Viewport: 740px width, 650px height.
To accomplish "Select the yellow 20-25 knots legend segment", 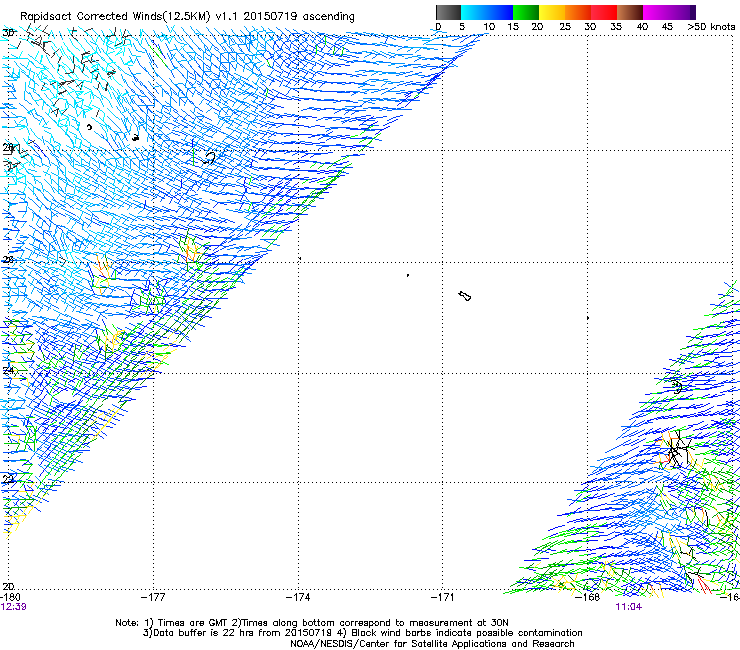I will [x=552, y=12].
